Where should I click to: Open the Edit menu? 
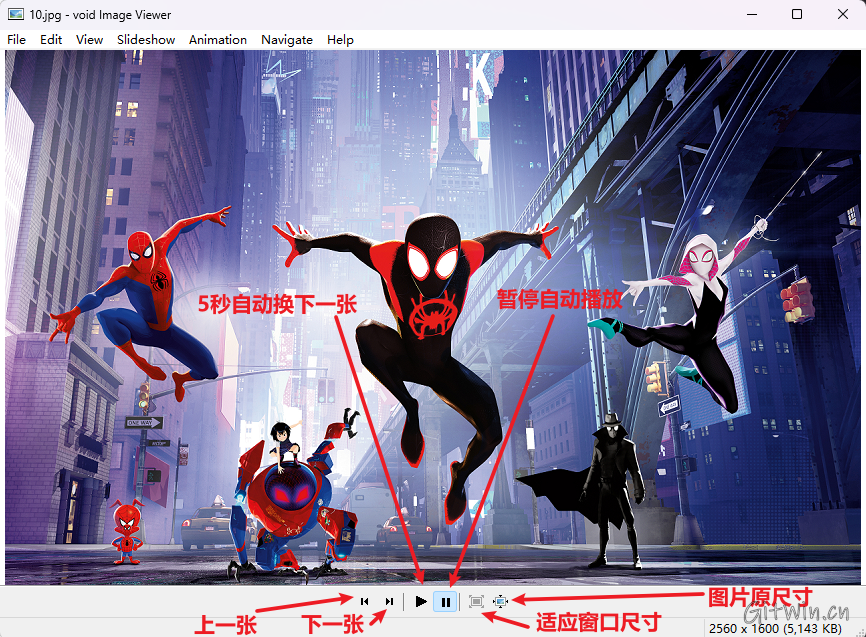coord(51,39)
